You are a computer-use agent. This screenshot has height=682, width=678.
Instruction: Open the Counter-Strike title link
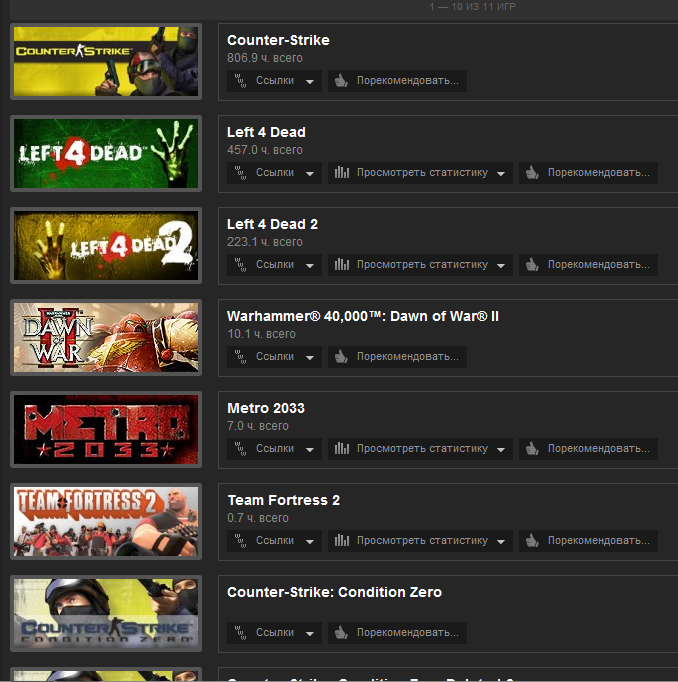(x=278, y=40)
